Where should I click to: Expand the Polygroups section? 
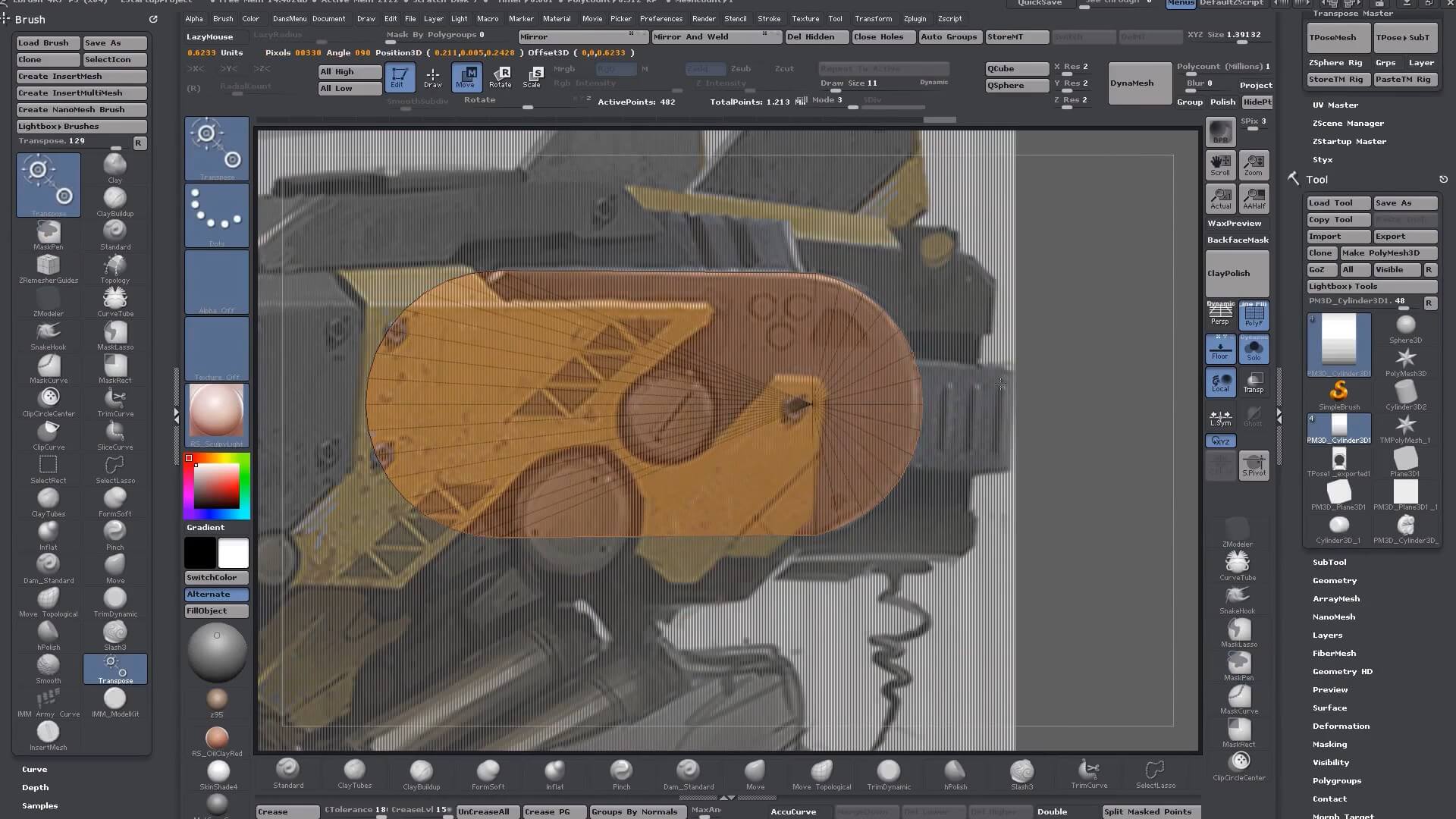(x=1336, y=780)
